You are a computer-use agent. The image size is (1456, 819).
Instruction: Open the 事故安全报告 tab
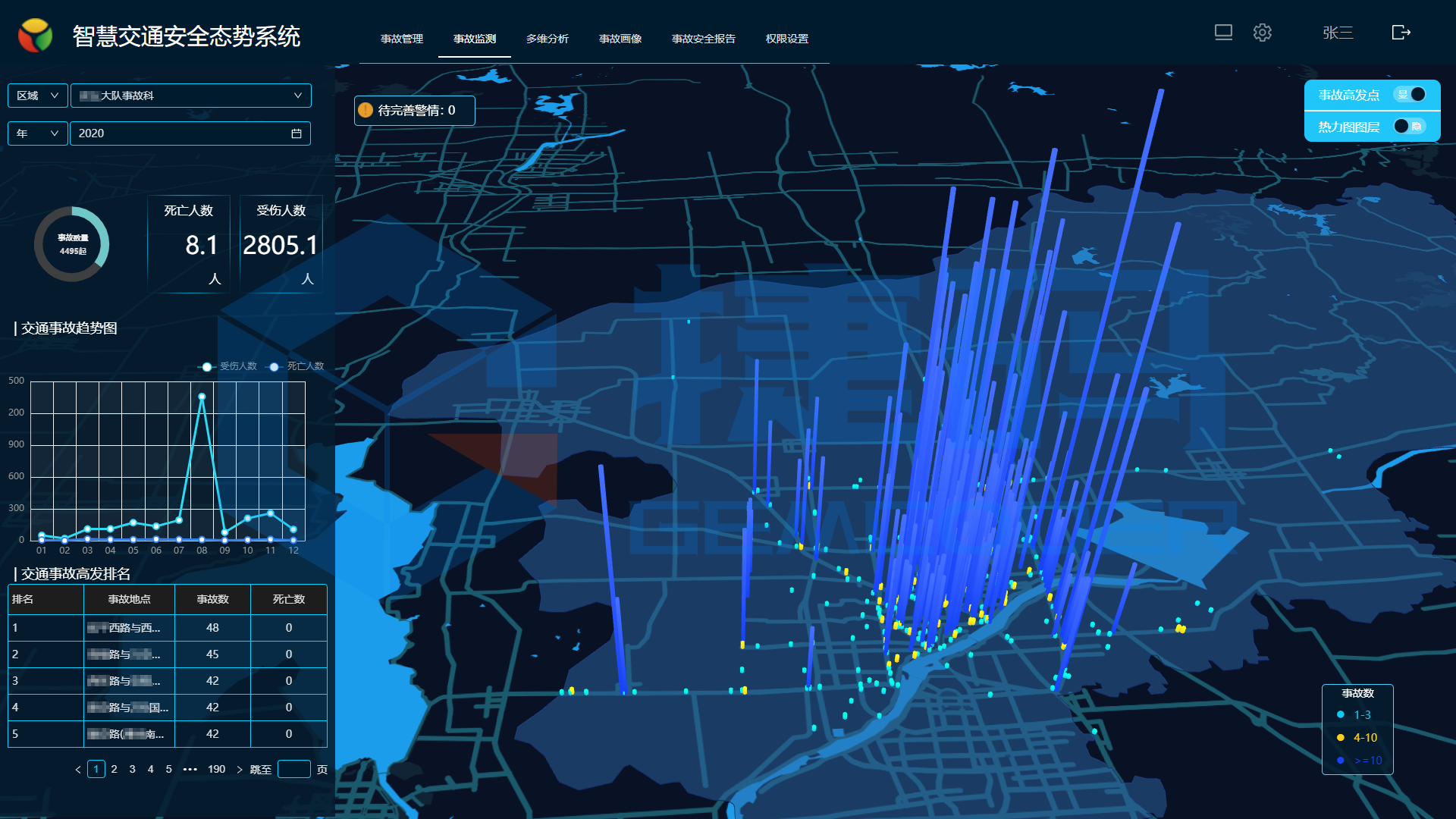[x=703, y=39]
